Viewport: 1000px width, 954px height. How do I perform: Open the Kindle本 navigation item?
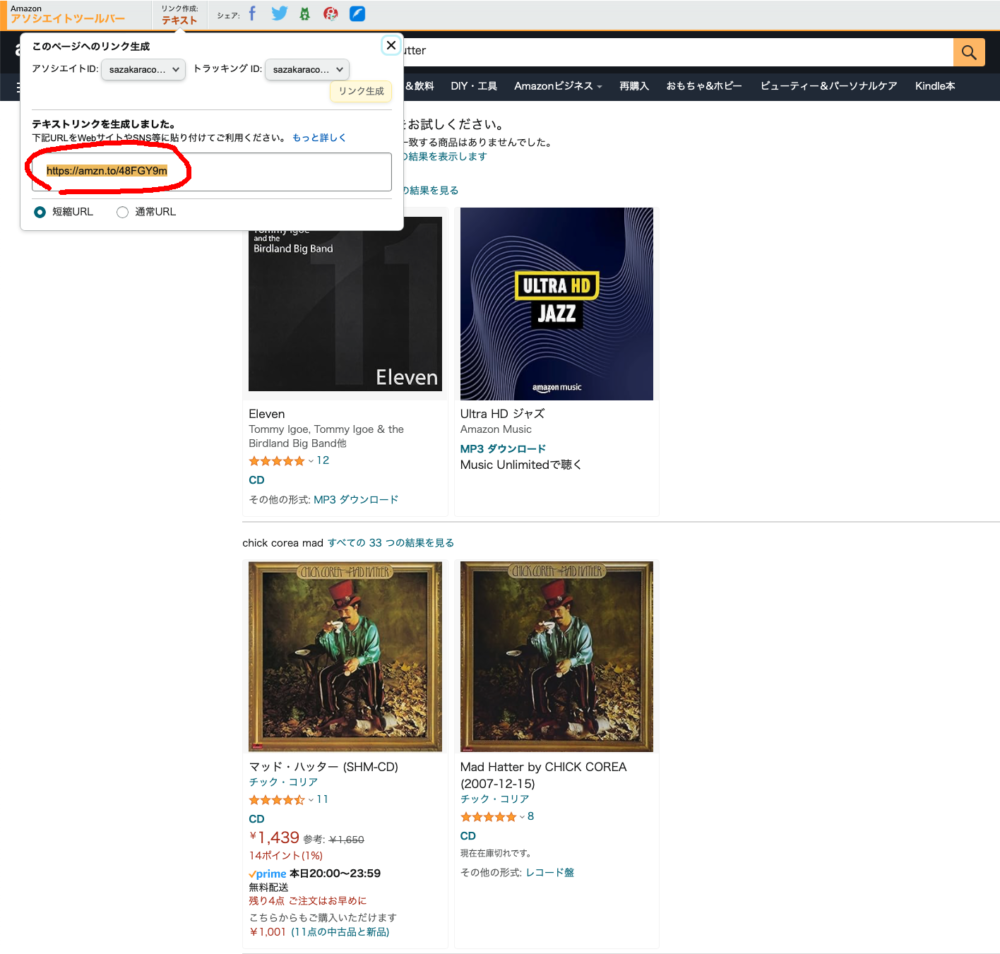[x=935, y=86]
